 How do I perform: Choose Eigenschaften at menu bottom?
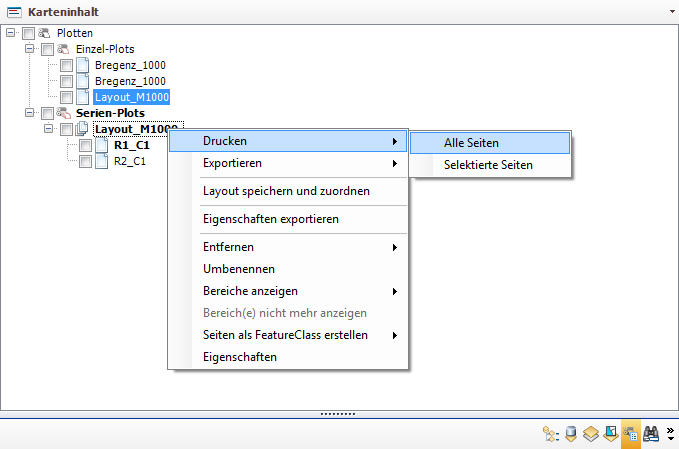tap(288, 357)
